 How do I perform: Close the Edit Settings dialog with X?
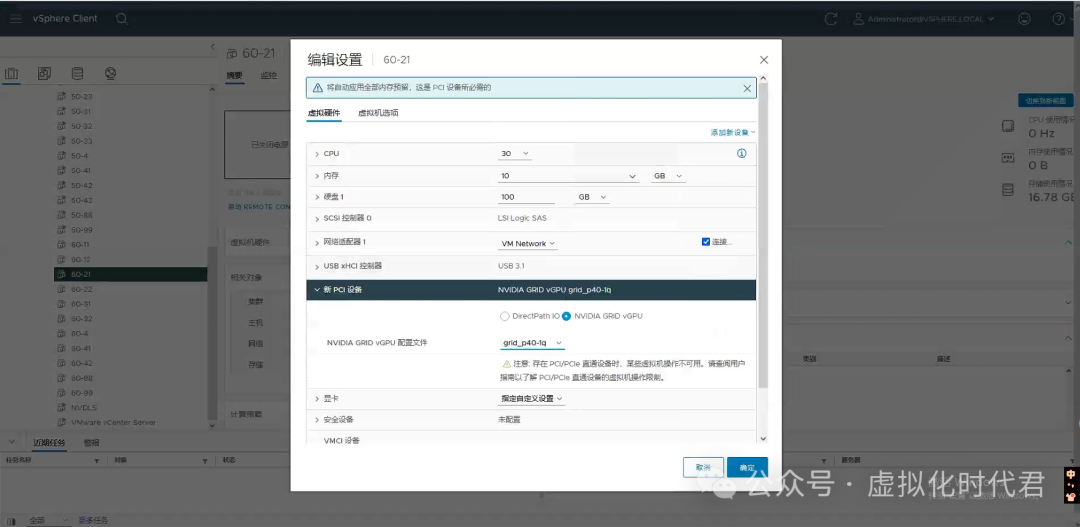(764, 60)
